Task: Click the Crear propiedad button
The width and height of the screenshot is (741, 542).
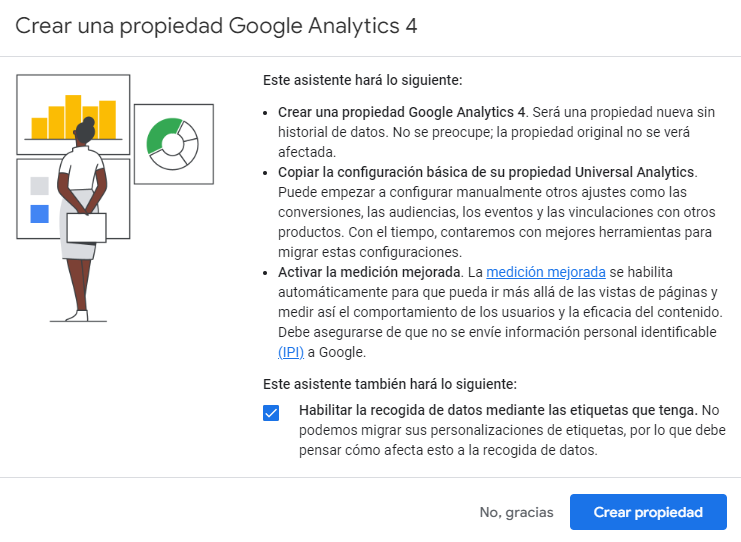Action: [648, 512]
